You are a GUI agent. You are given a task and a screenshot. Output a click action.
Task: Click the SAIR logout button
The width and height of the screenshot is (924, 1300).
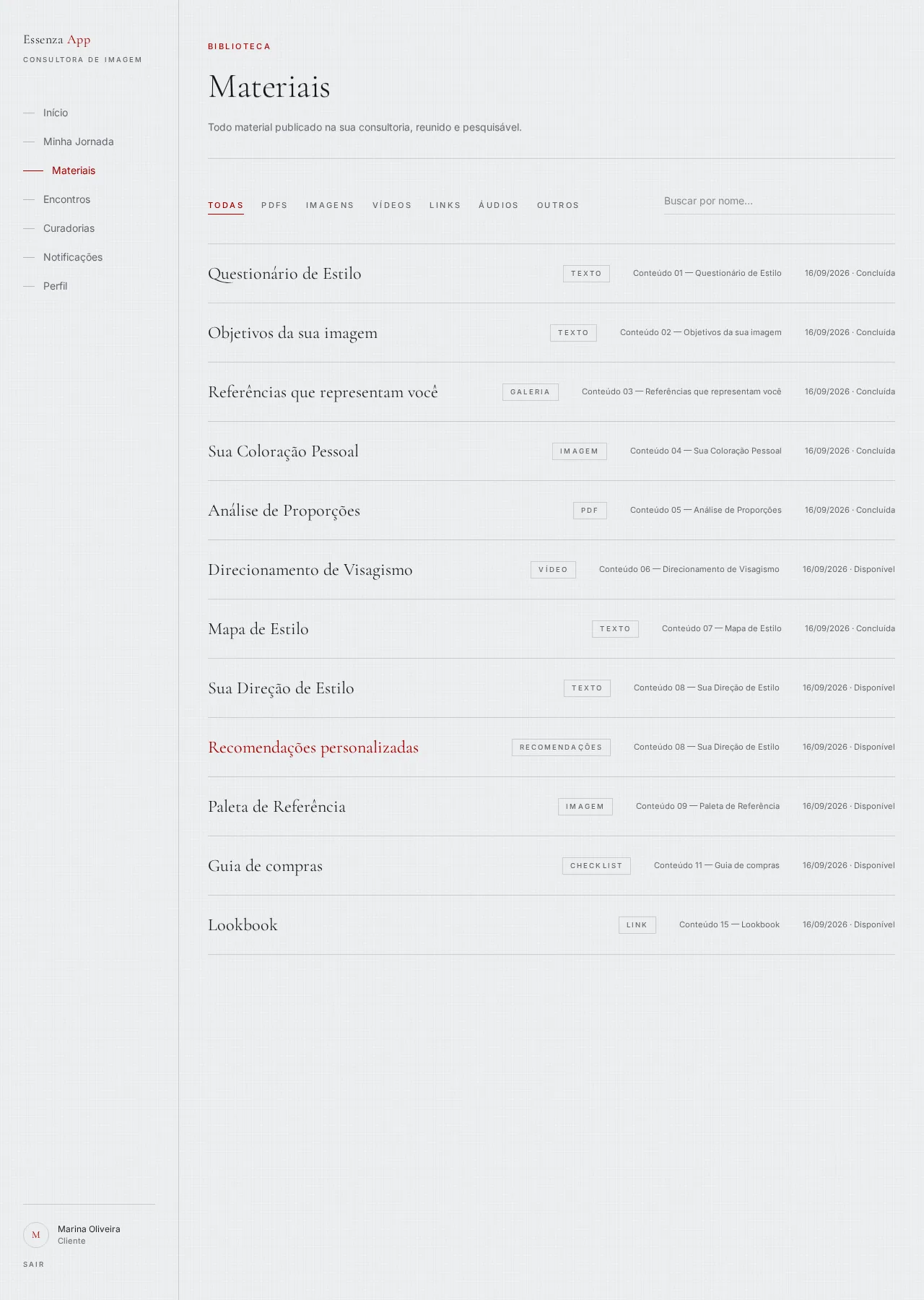34,1265
